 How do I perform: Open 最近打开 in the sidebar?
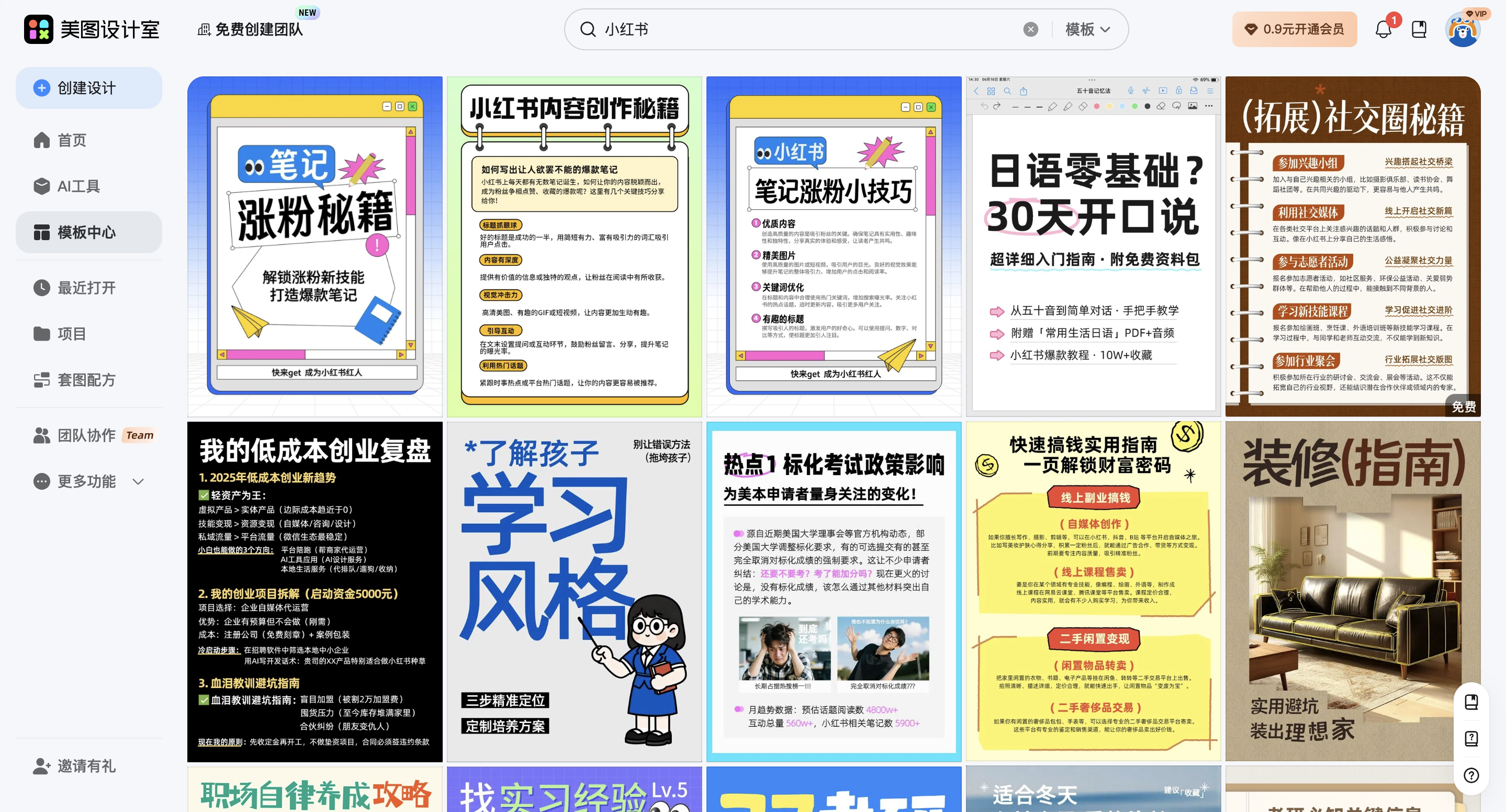(x=86, y=287)
